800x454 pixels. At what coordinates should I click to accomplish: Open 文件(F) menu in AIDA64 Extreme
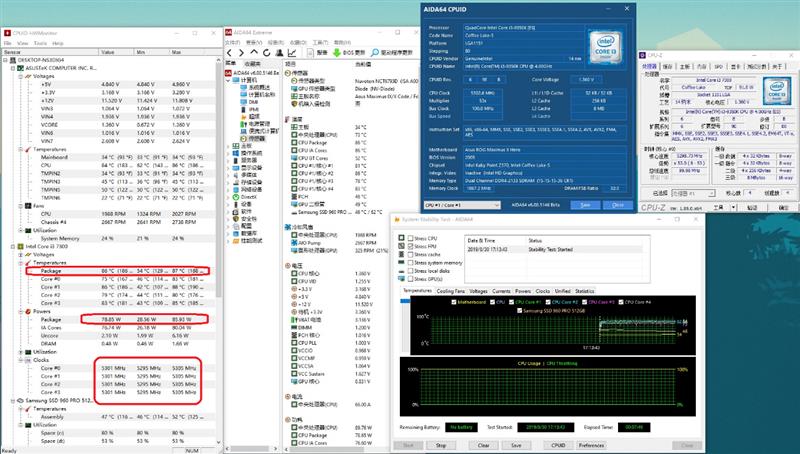(233, 42)
